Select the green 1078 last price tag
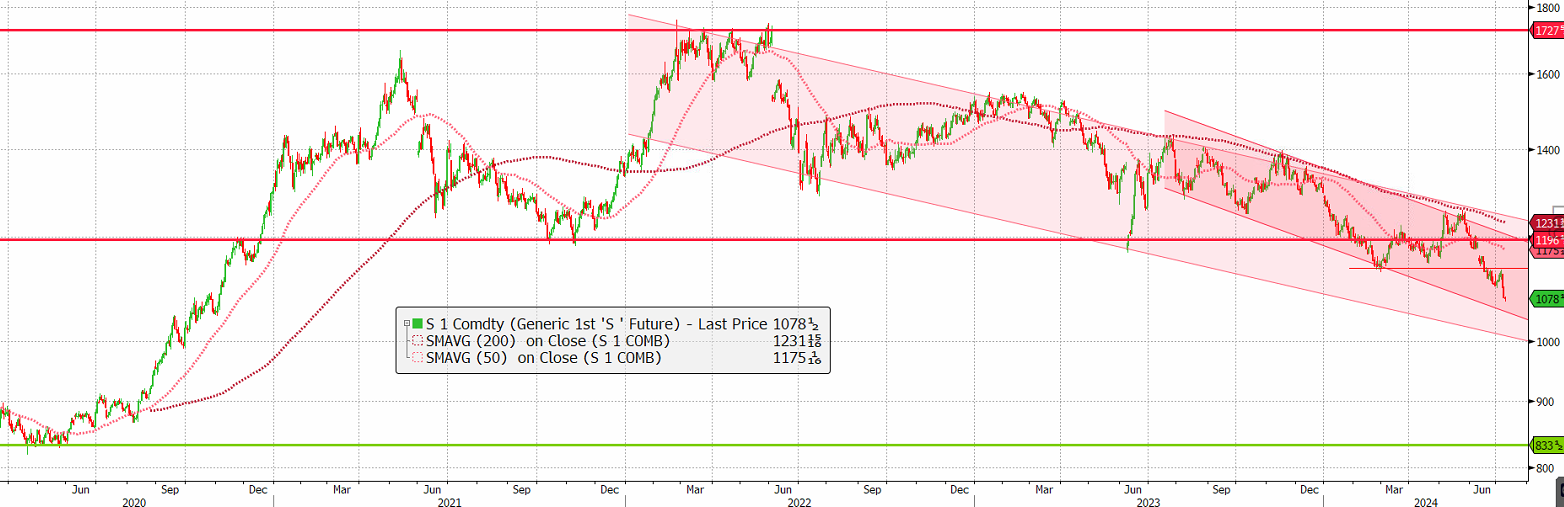 [1547, 298]
